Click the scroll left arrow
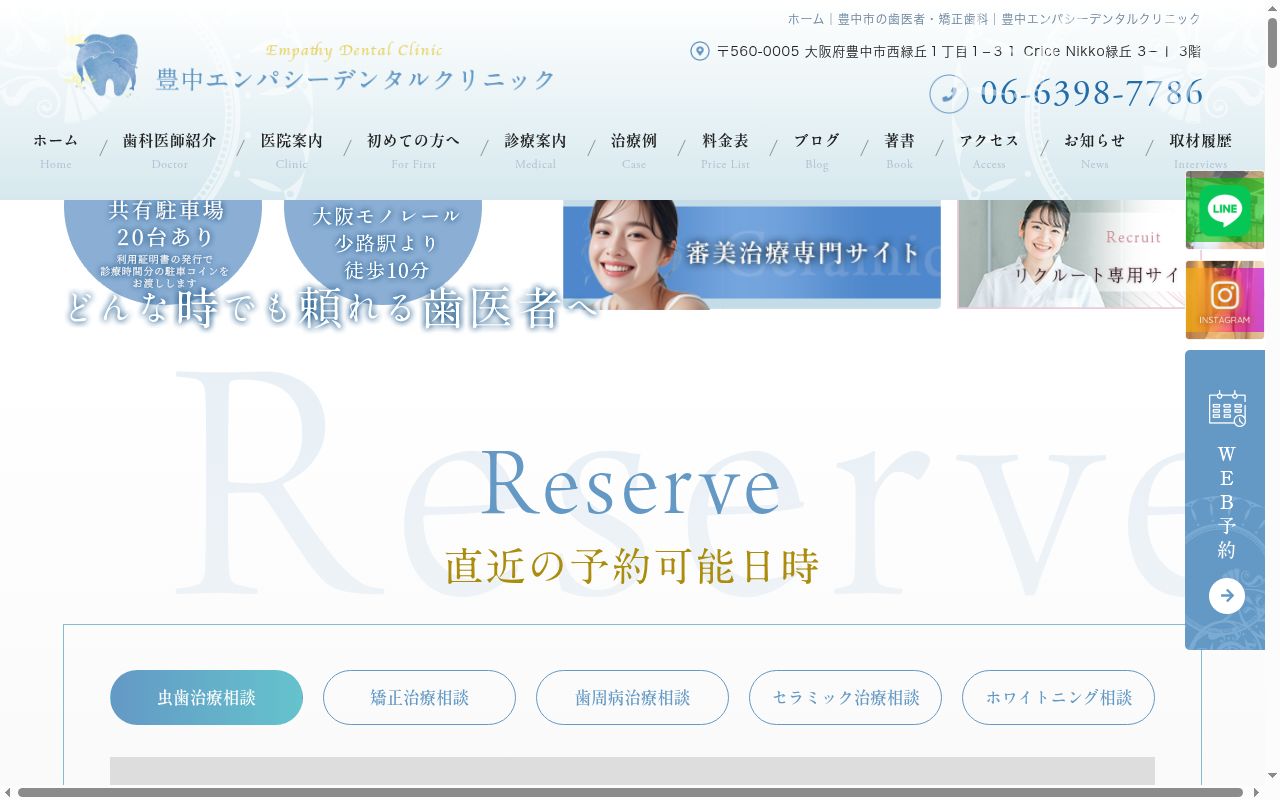Viewport: 1280px width, 800px height. [8, 792]
